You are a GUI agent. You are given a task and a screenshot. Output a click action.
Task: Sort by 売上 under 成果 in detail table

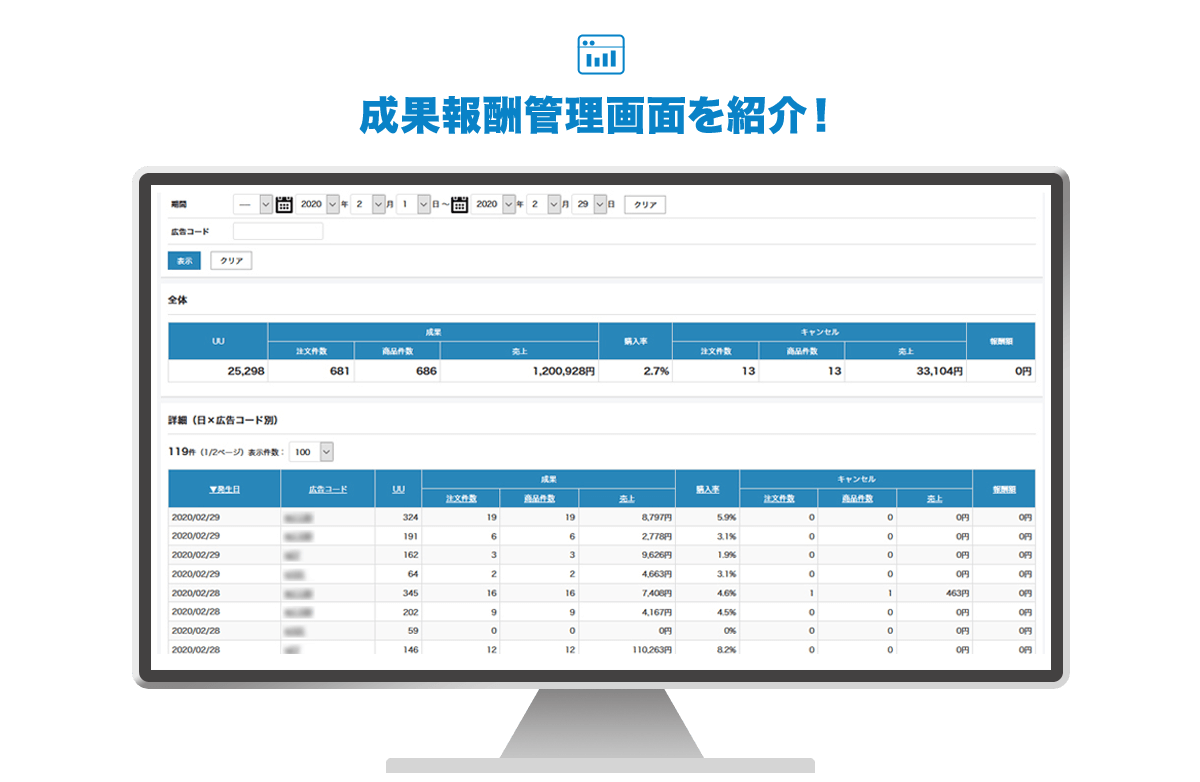click(627, 498)
